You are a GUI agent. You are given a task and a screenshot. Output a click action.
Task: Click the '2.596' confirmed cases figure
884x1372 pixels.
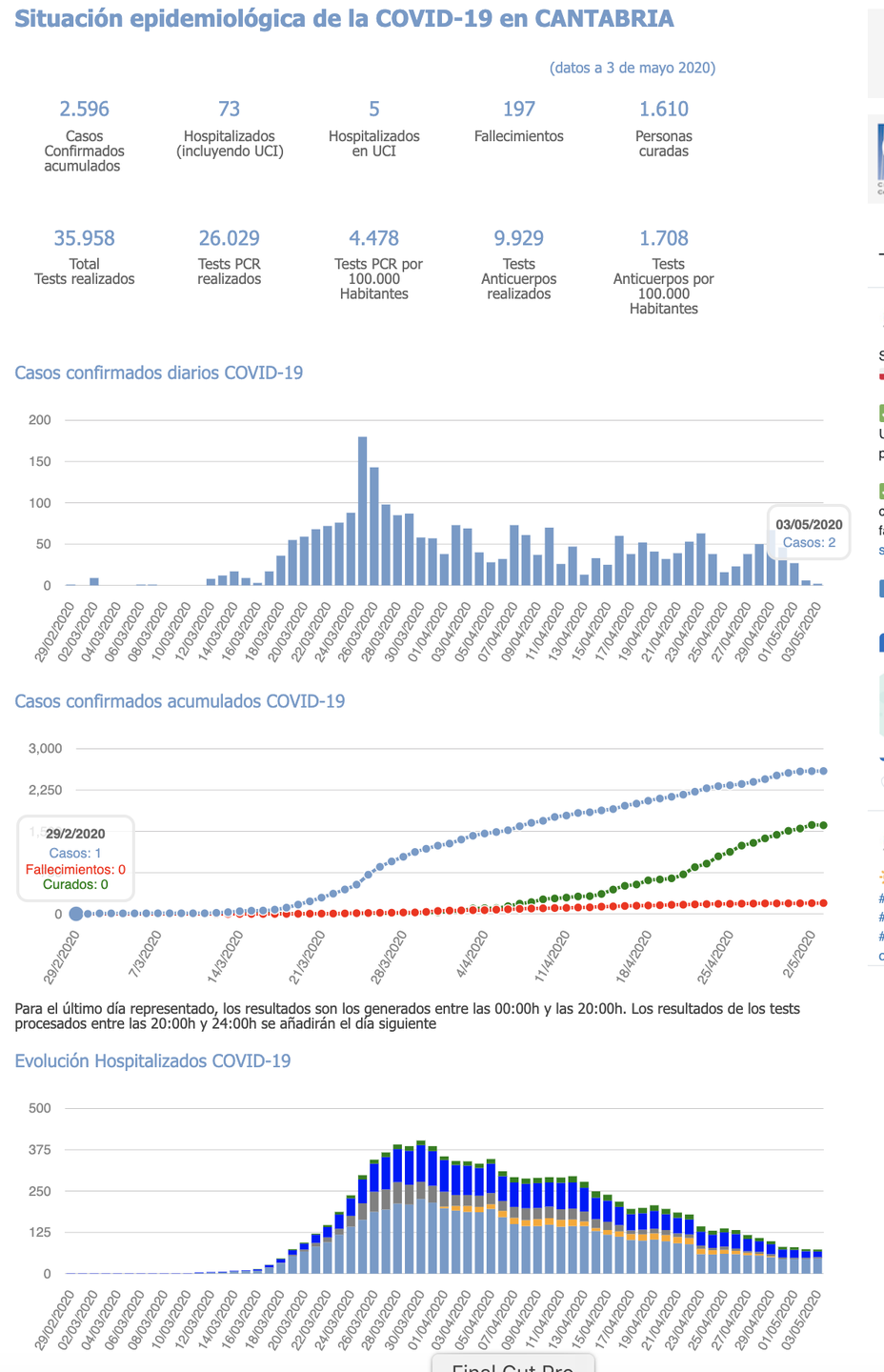(84, 110)
